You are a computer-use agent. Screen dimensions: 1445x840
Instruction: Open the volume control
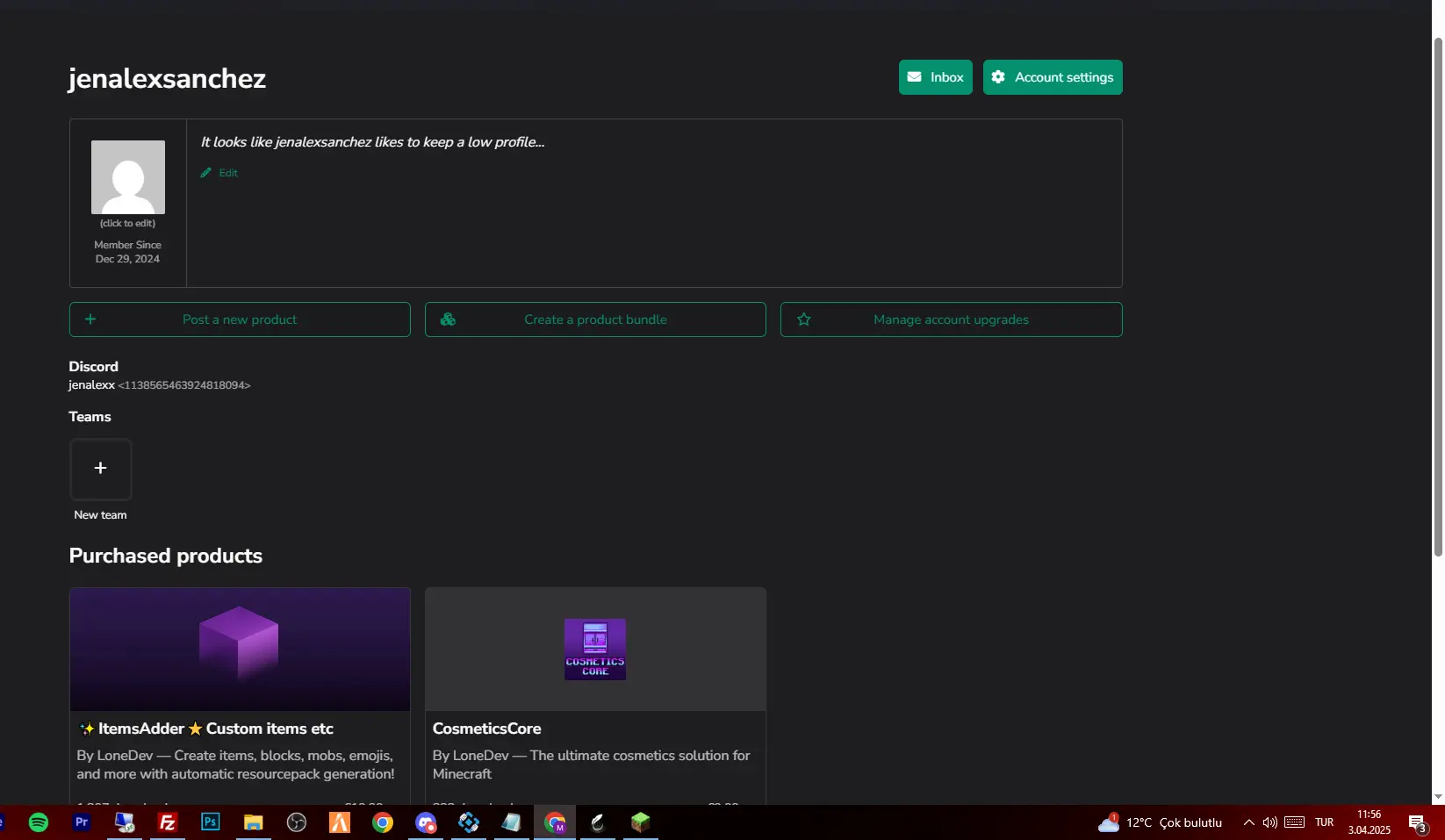(x=1269, y=822)
